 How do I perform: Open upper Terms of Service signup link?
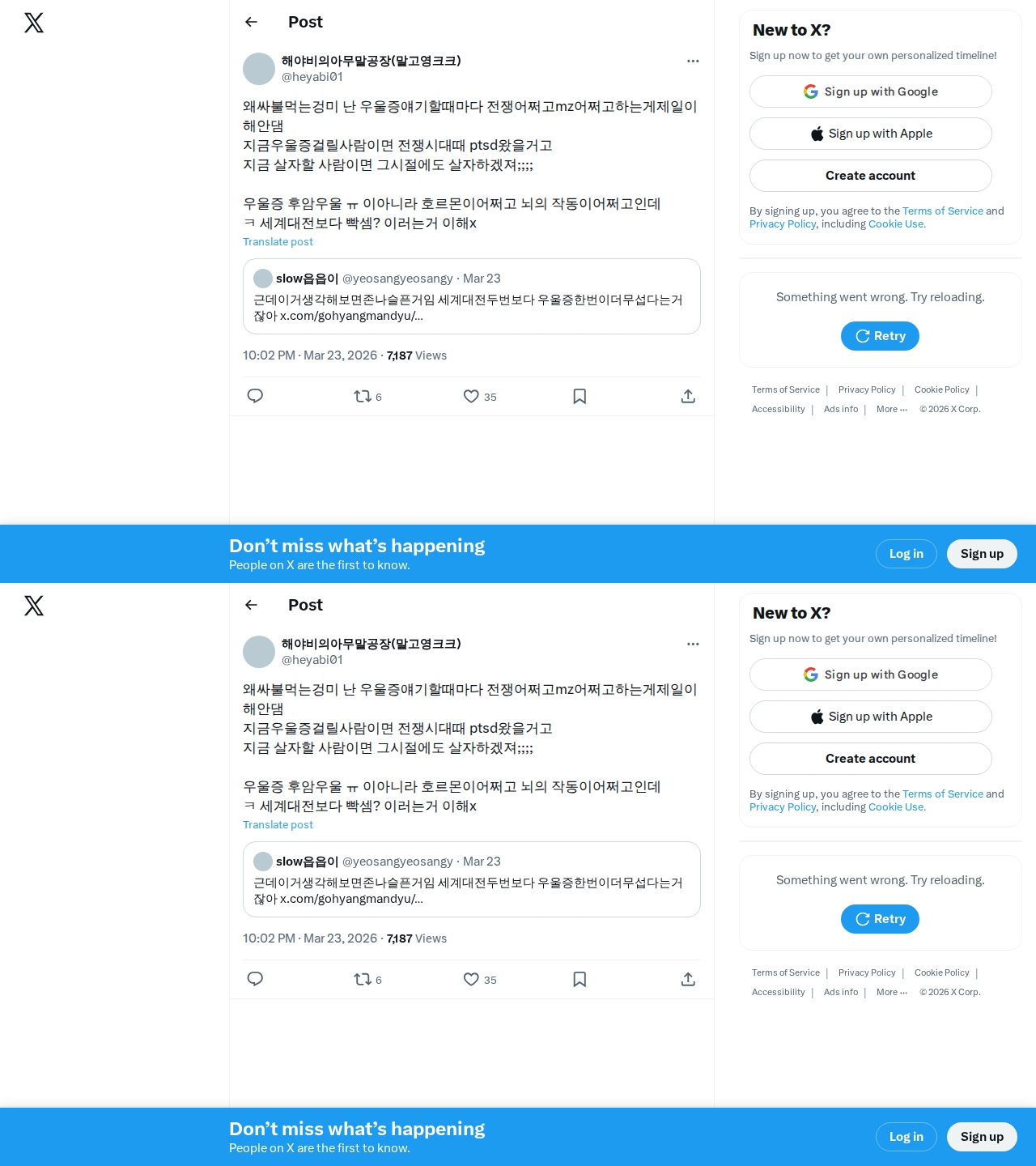(943, 211)
